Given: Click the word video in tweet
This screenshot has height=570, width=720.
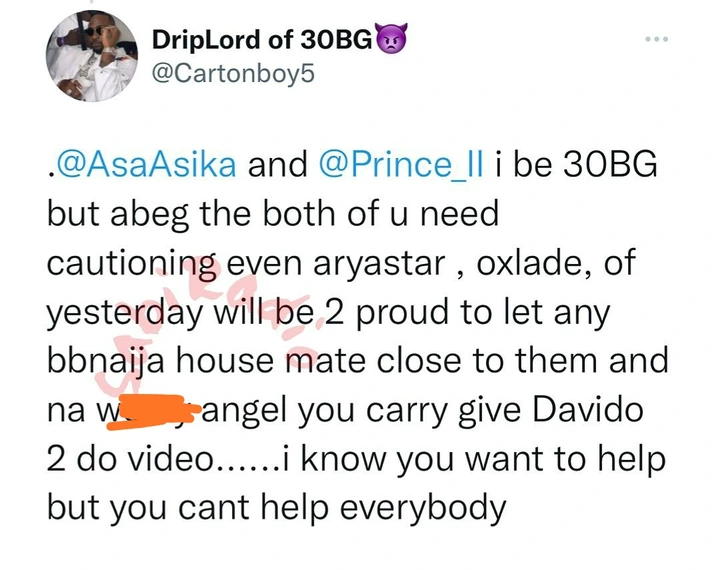Looking at the screenshot, I should [170, 459].
